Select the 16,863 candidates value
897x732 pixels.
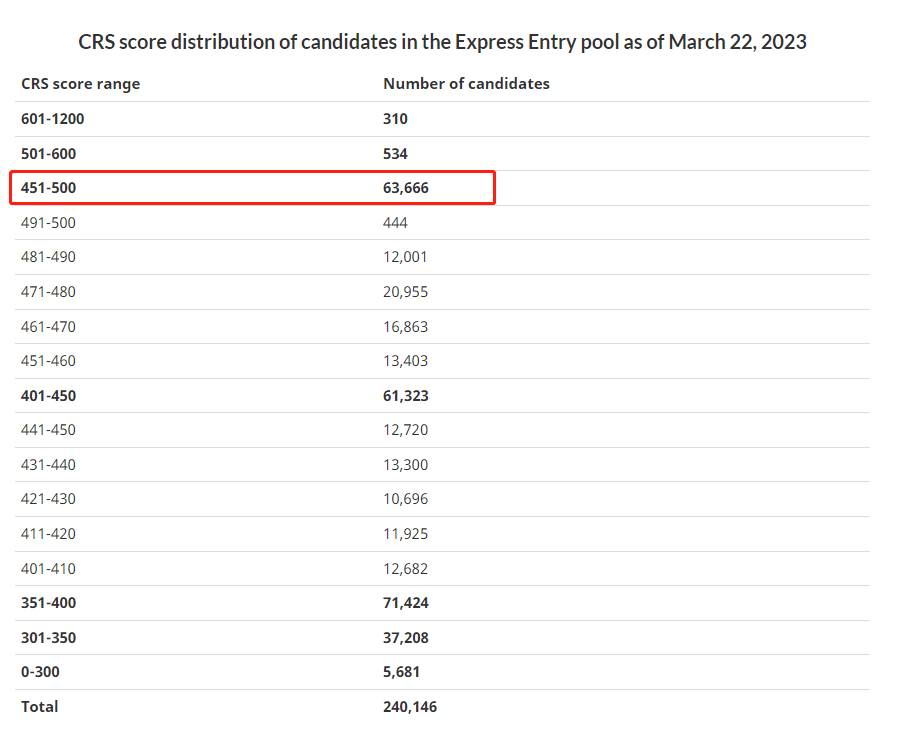point(405,326)
